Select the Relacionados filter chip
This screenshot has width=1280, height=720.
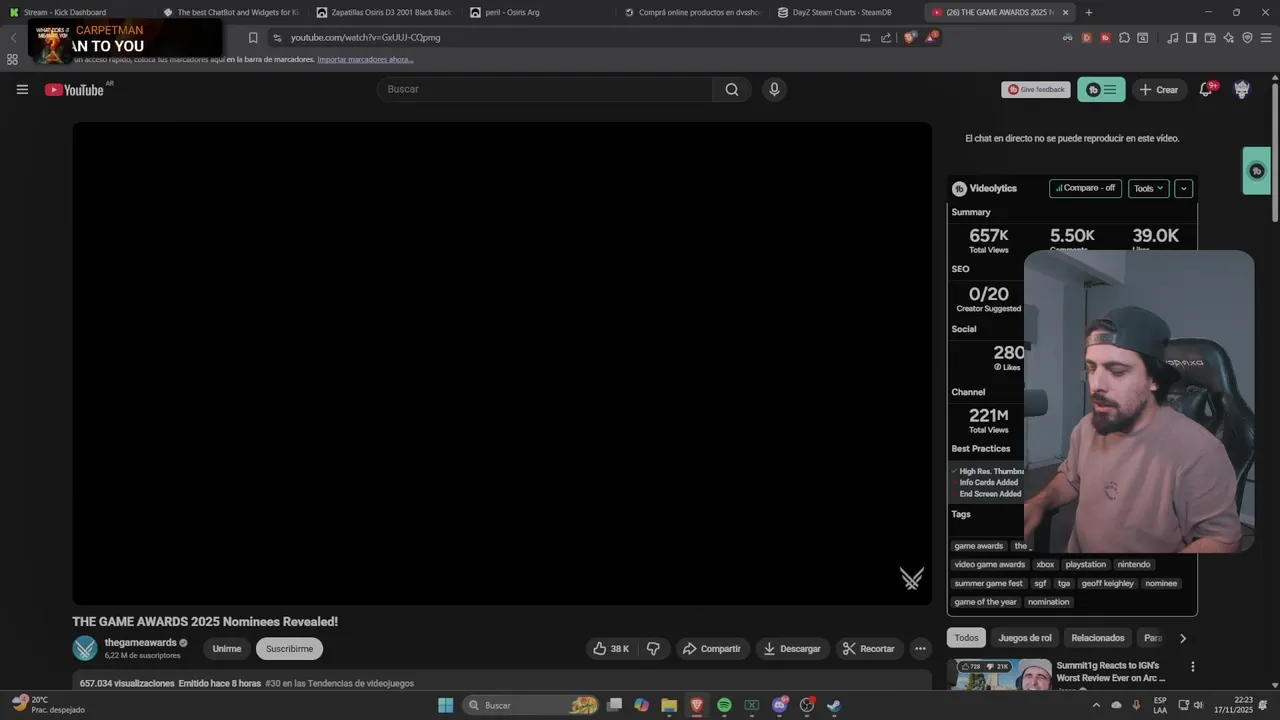tap(1098, 638)
